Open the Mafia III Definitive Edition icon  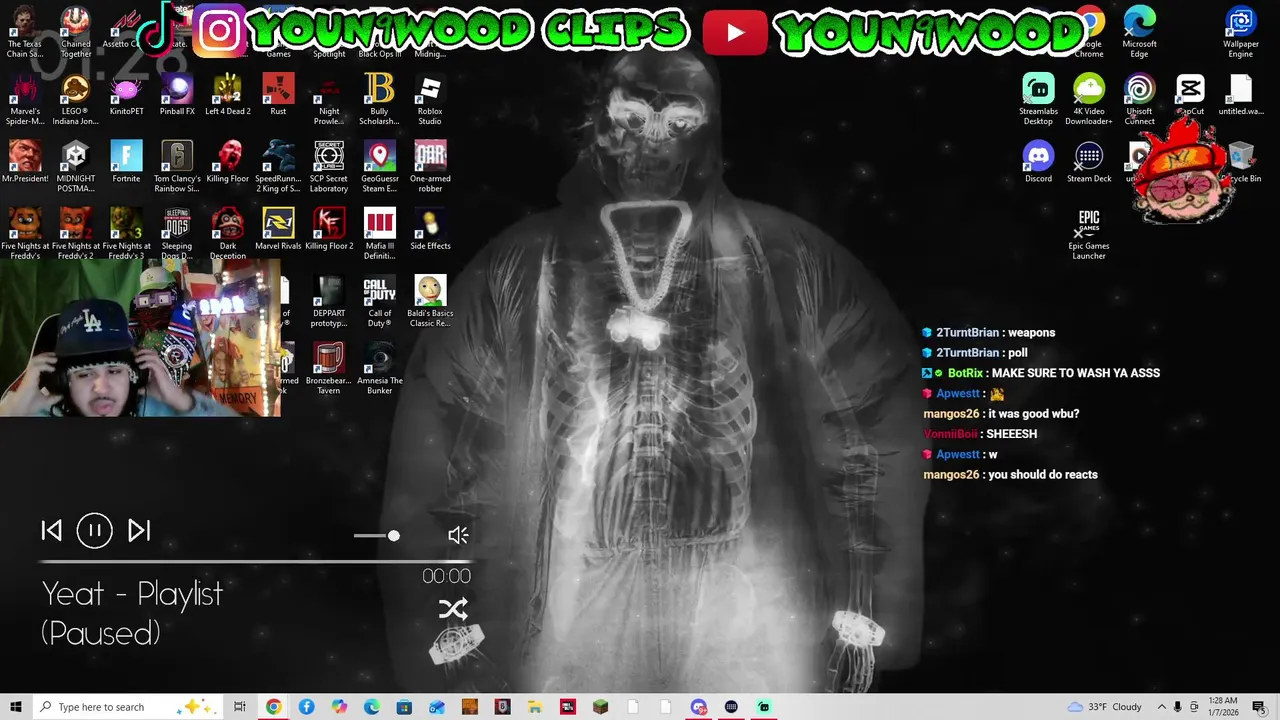(x=379, y=234)
